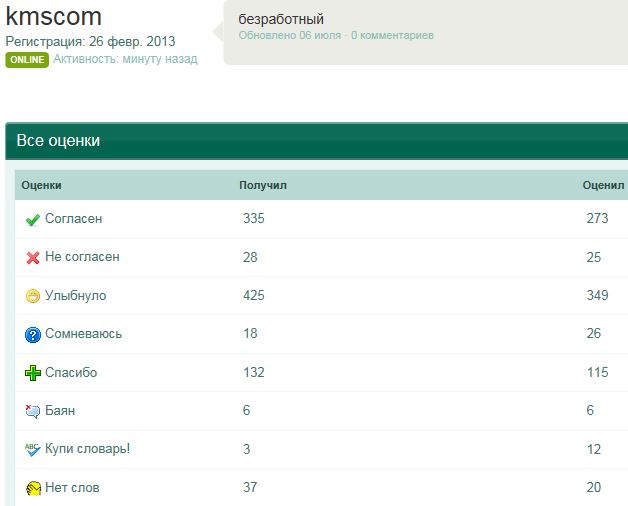Click received value 335 for Согласен

254,218
